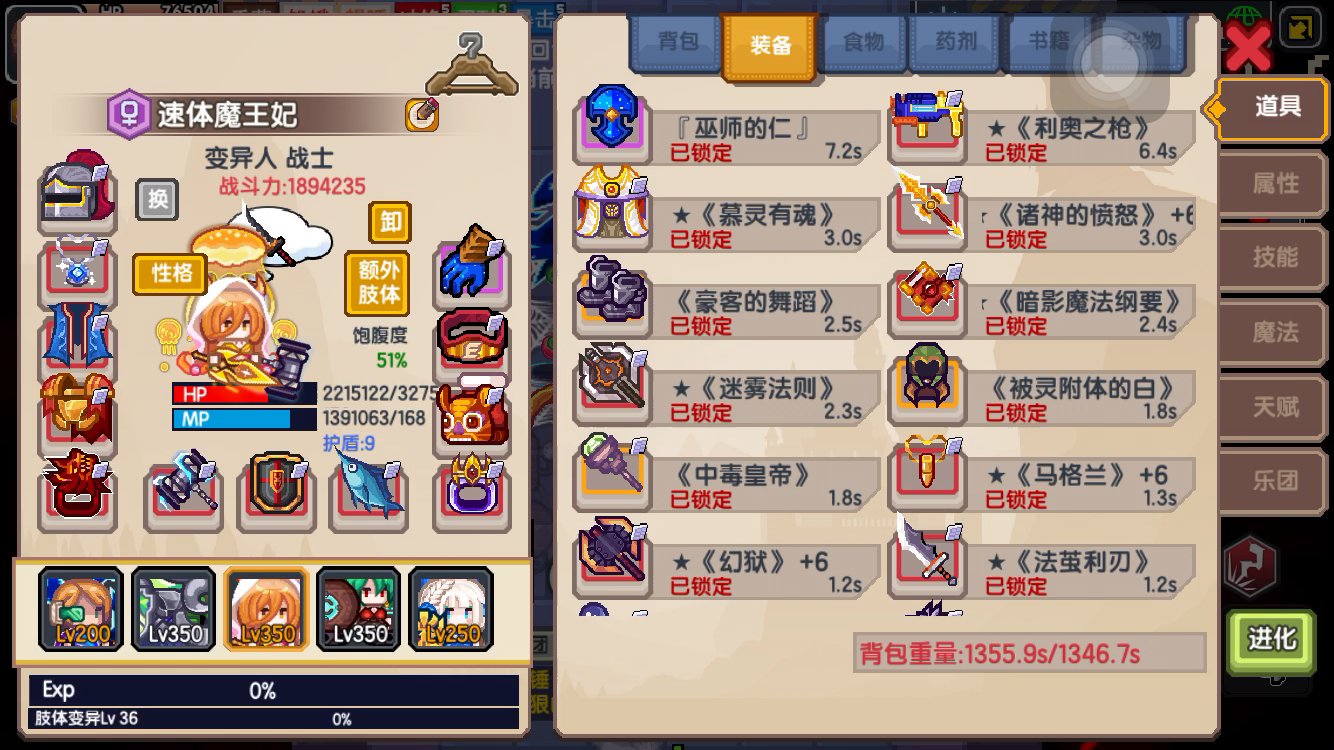Click the 额外肢体 button
The width and height of the screenshot is (1334, 750).
pyautogui.click(x=377, y=283)
